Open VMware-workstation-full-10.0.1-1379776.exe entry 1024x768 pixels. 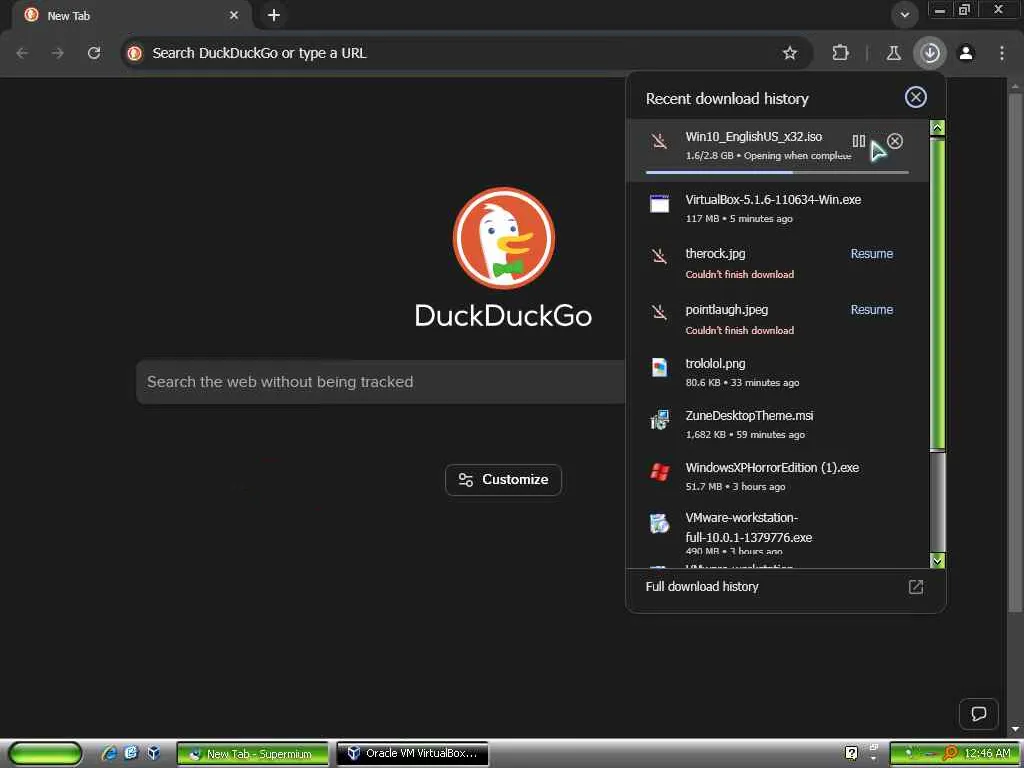click(x=777, y=529)
